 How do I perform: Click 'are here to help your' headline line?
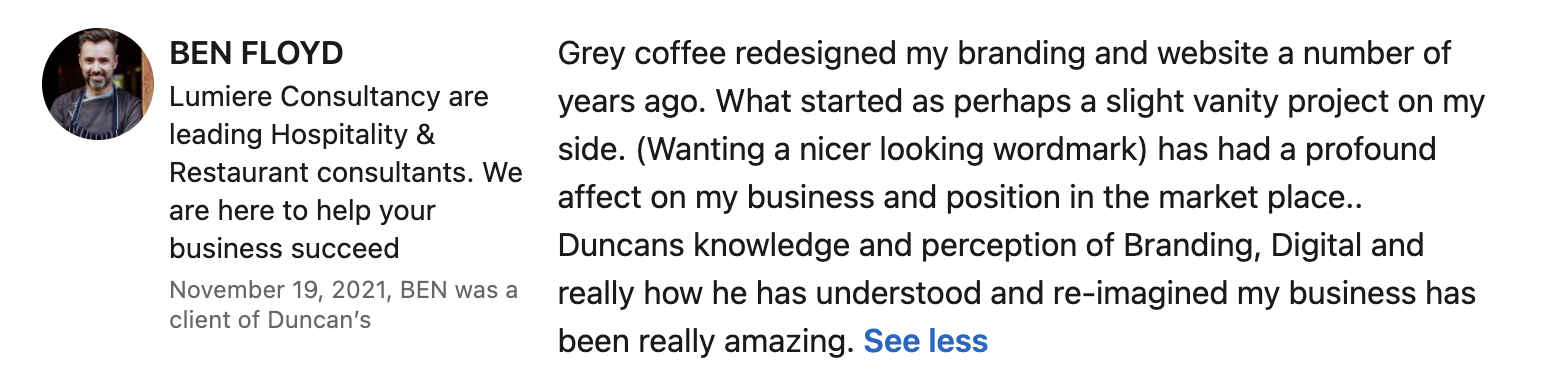point(302,210)
